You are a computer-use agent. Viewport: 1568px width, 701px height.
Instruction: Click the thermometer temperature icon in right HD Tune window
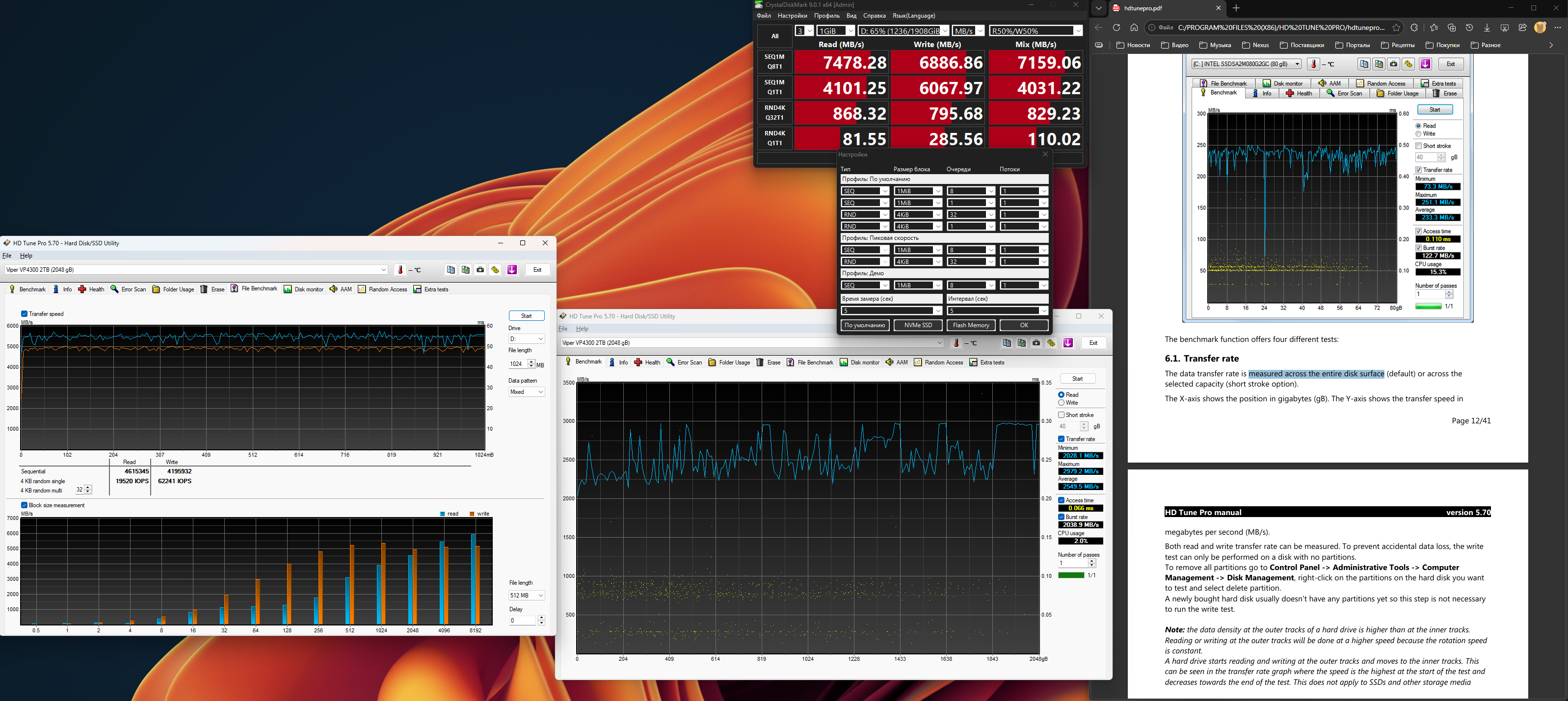(x=957, y=343)
